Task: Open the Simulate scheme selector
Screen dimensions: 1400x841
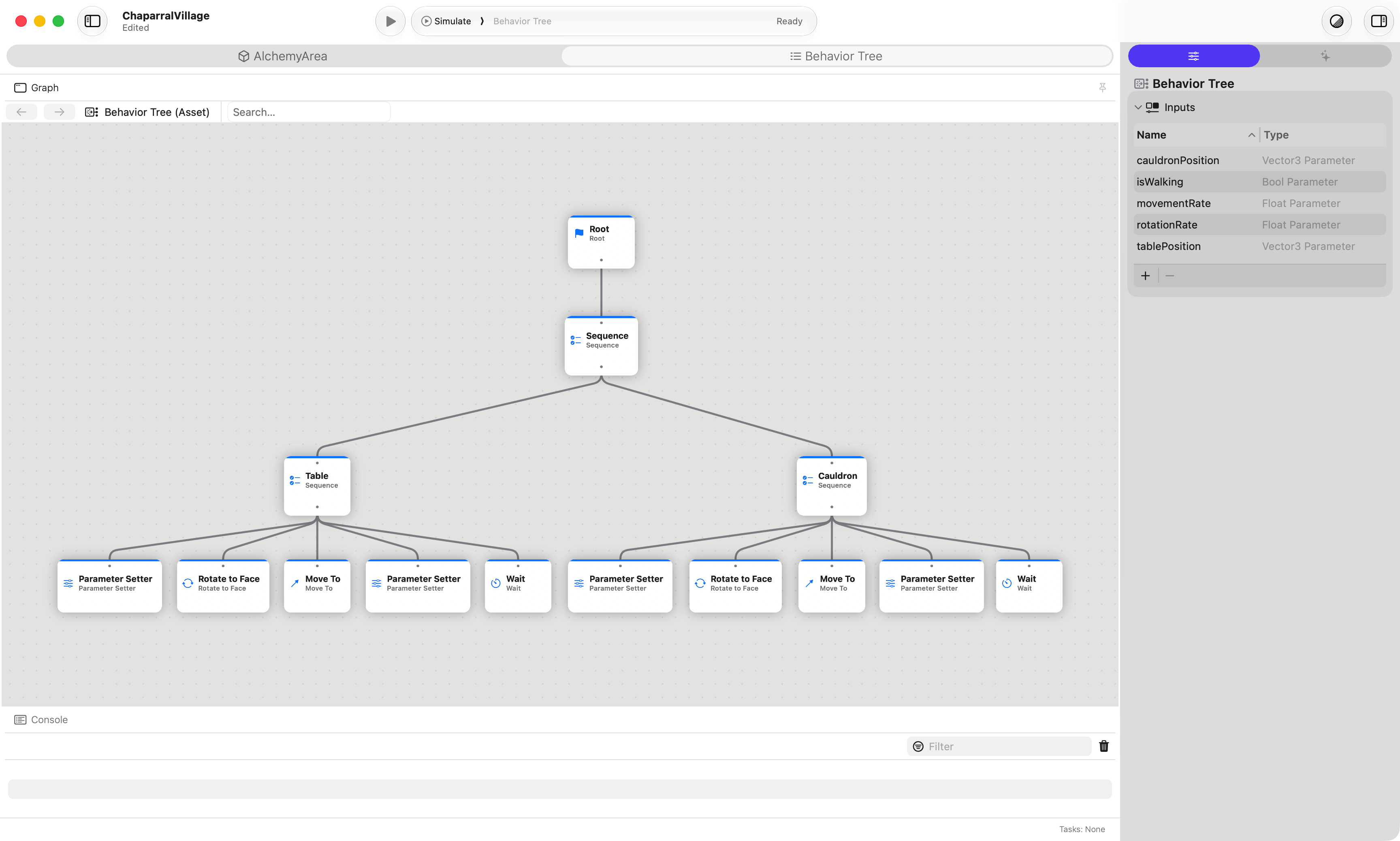Action: [446, 21]
